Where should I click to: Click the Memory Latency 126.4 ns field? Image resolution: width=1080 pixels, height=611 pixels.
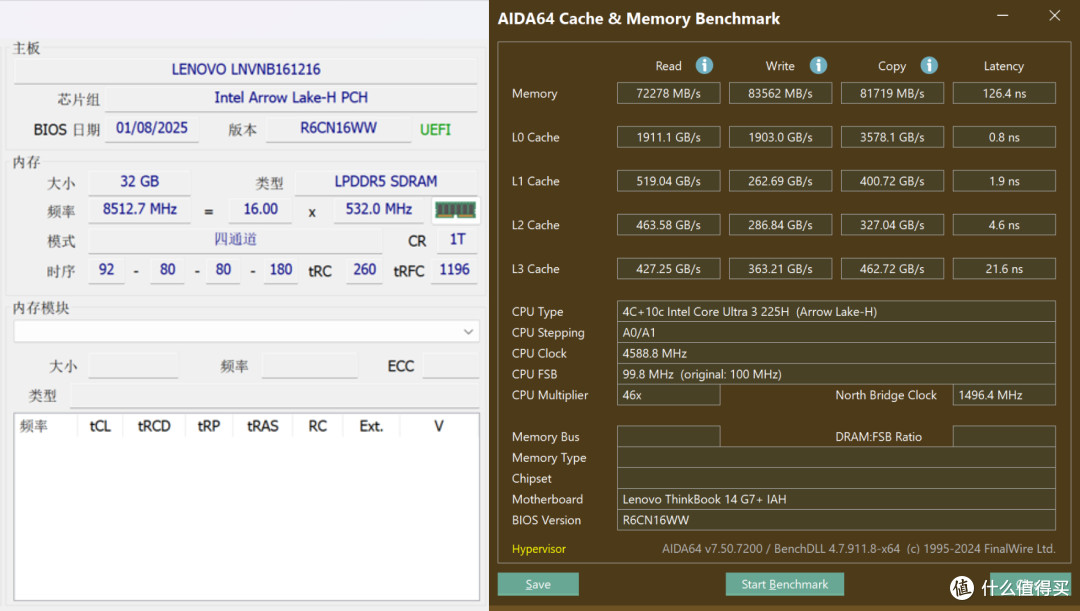point(1004,93)
